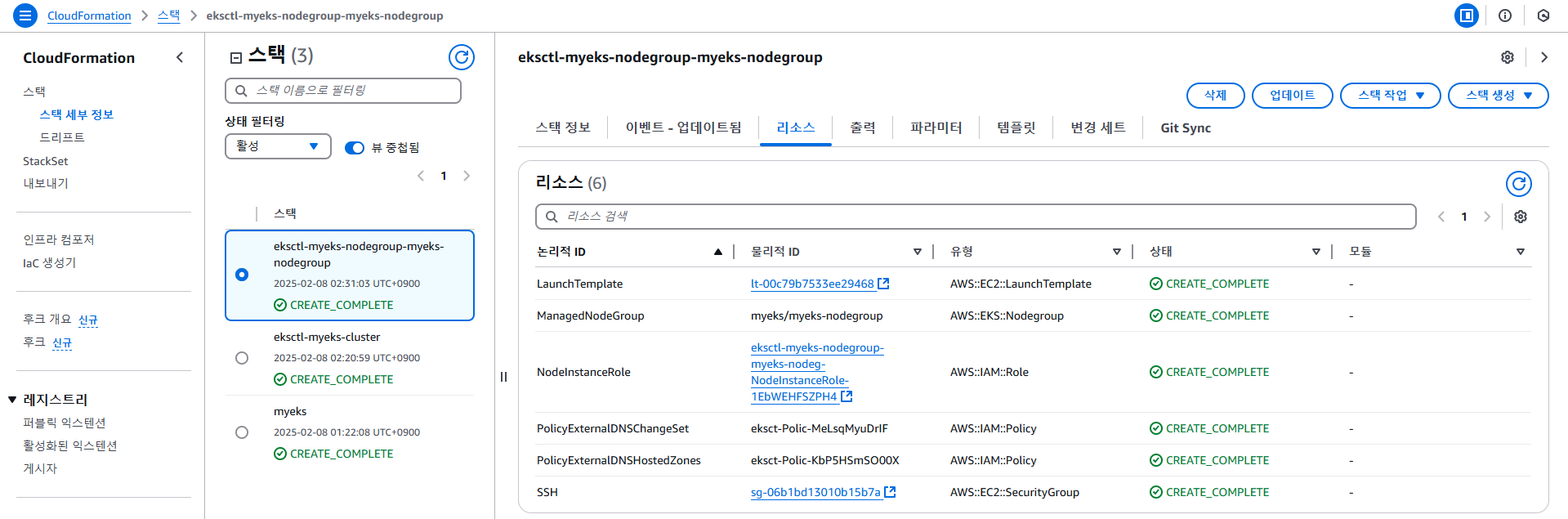Expand the panel using the right chevron arrow
This screenshot has width=1568, height=519.
[1544, 57]
